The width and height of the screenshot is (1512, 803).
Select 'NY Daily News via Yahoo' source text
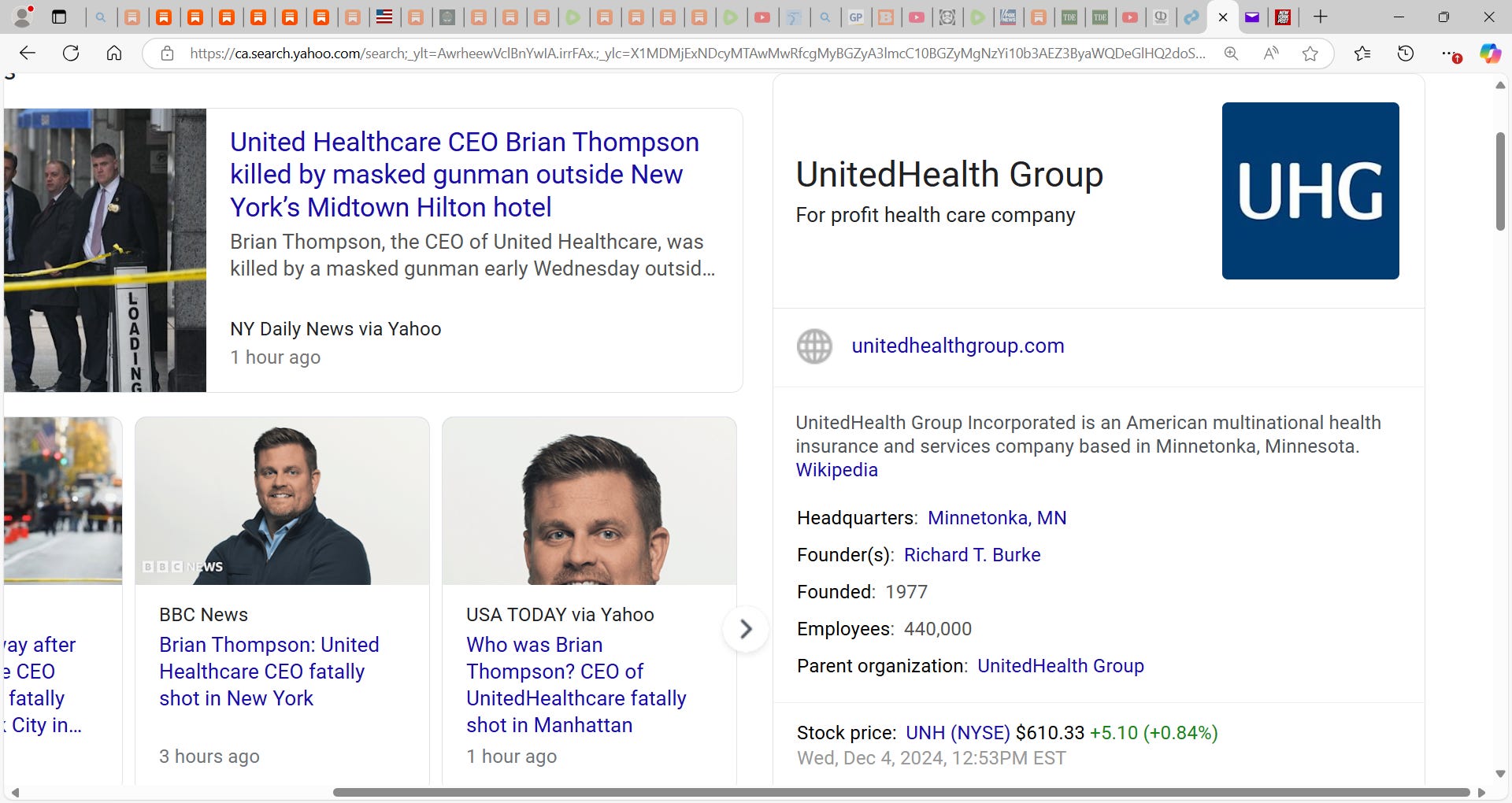(335, 329)
